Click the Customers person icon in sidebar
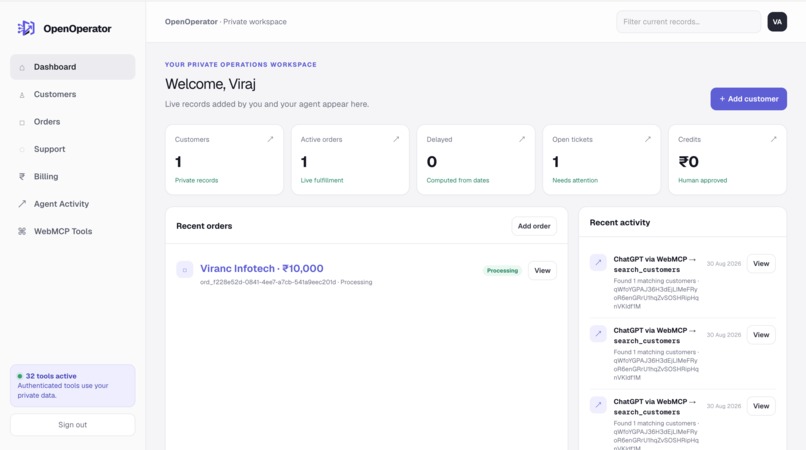This screenshot has width=806, height=450. [x=22, y=95]
